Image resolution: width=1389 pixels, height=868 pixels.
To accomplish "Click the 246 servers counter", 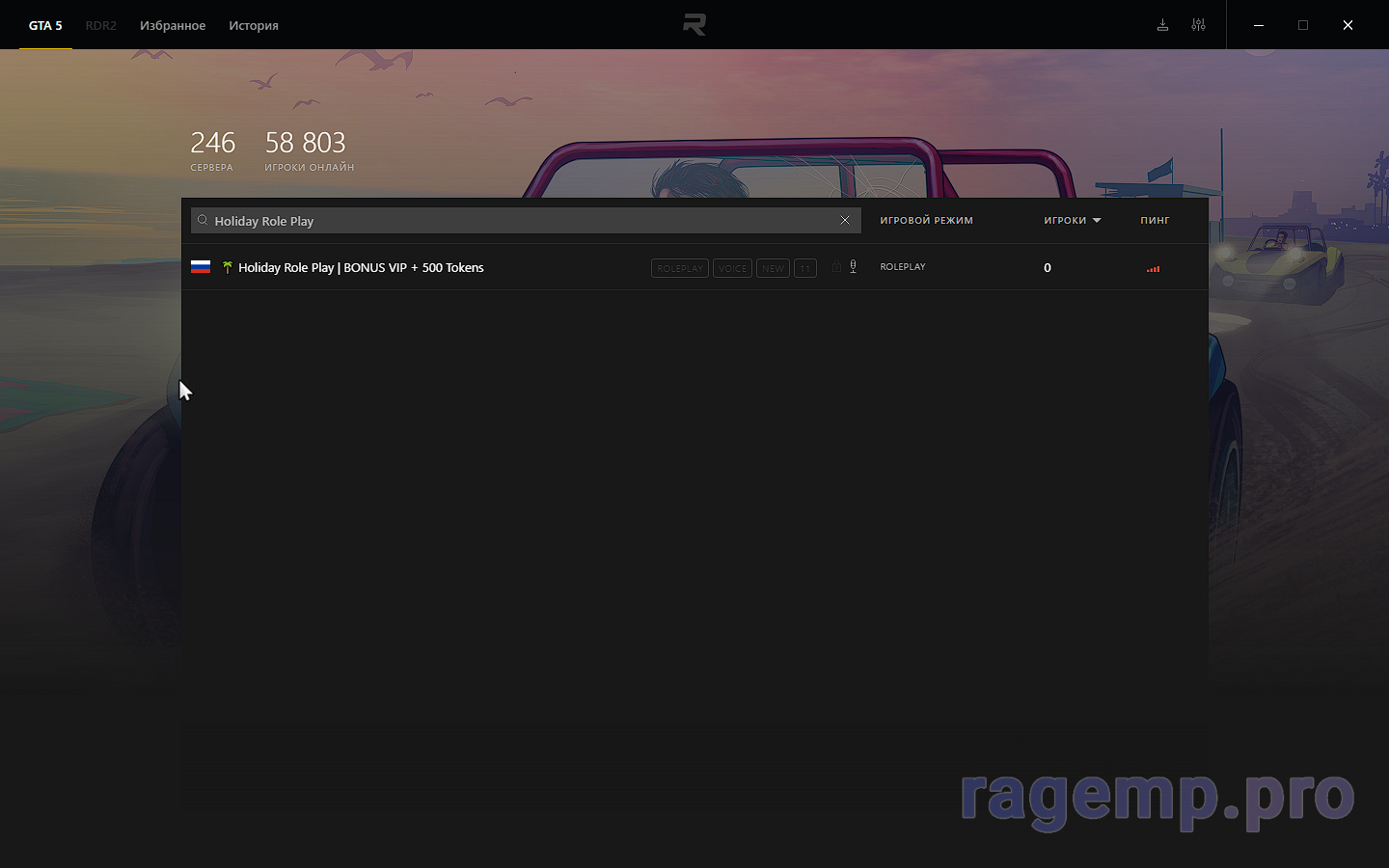I will click(212, 150).
